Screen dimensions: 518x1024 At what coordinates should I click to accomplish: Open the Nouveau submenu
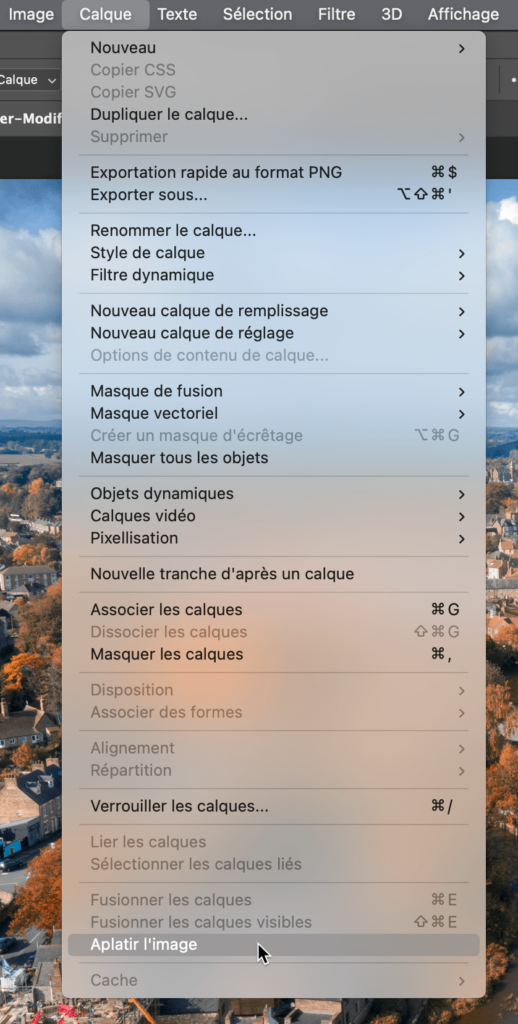click(x=274, y=48)
